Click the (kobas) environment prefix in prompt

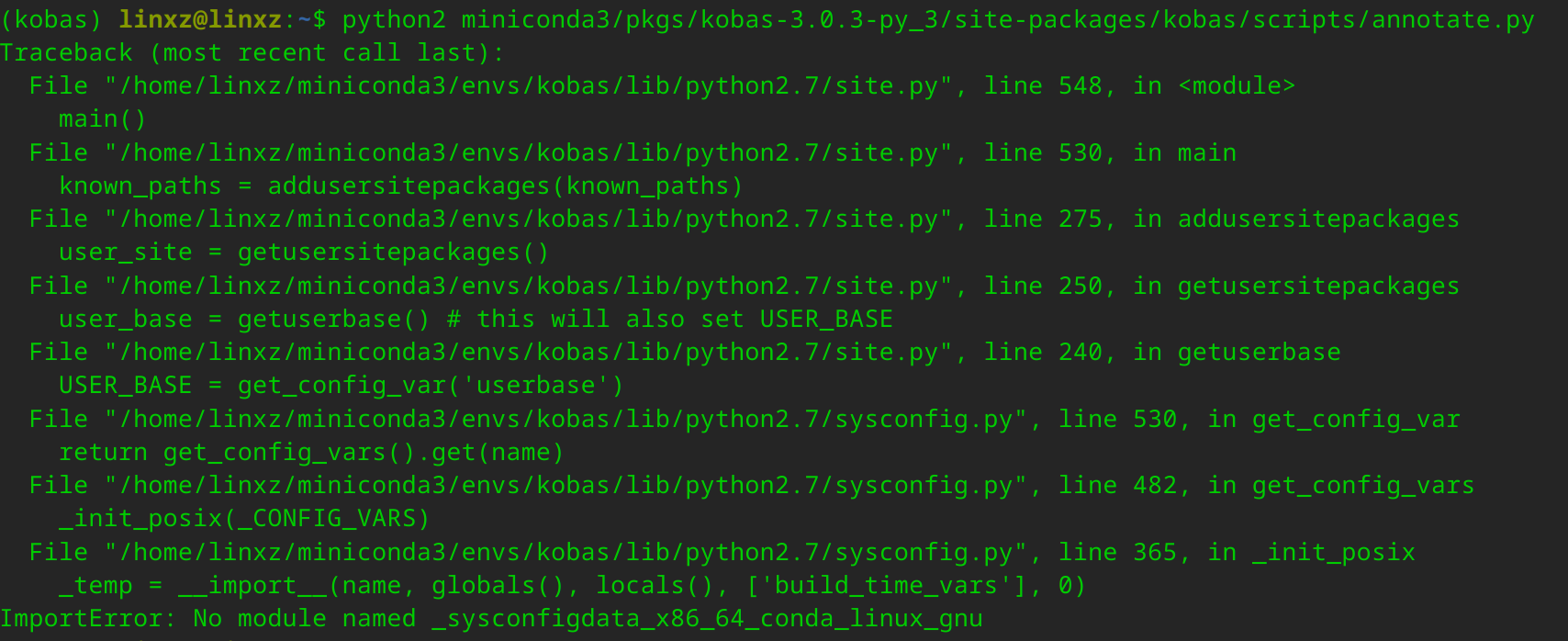pyautogui.click(x=50, y=19)
